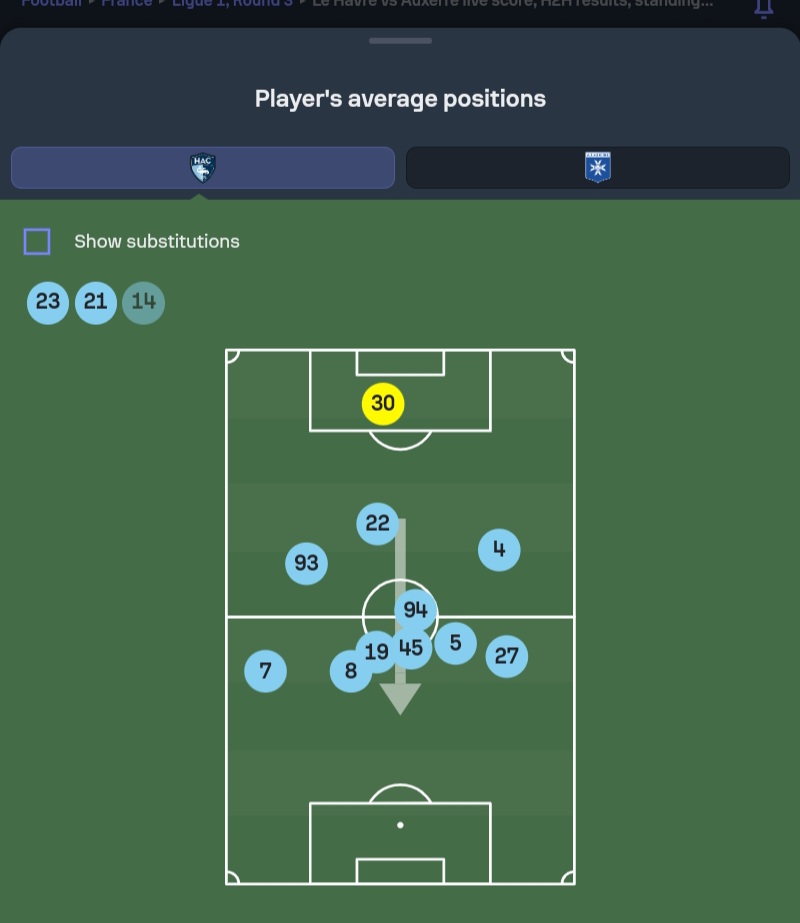800x923 pixels.
Task: Open the France breadcrumb link
Action: click(x=127, y=4)
